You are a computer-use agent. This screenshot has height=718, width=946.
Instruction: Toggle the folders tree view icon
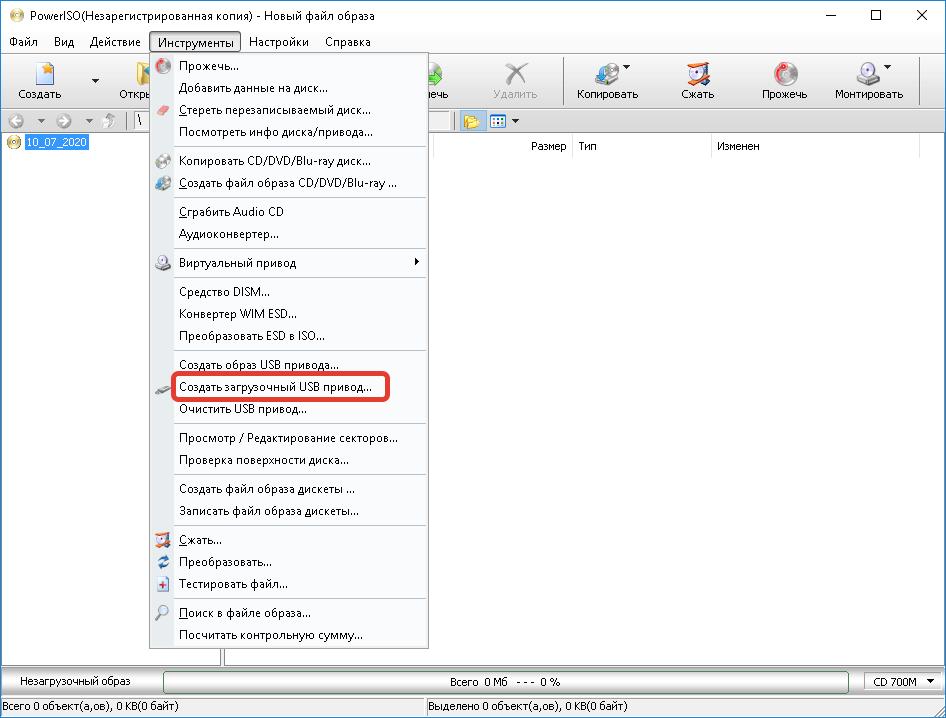[472, 121]
